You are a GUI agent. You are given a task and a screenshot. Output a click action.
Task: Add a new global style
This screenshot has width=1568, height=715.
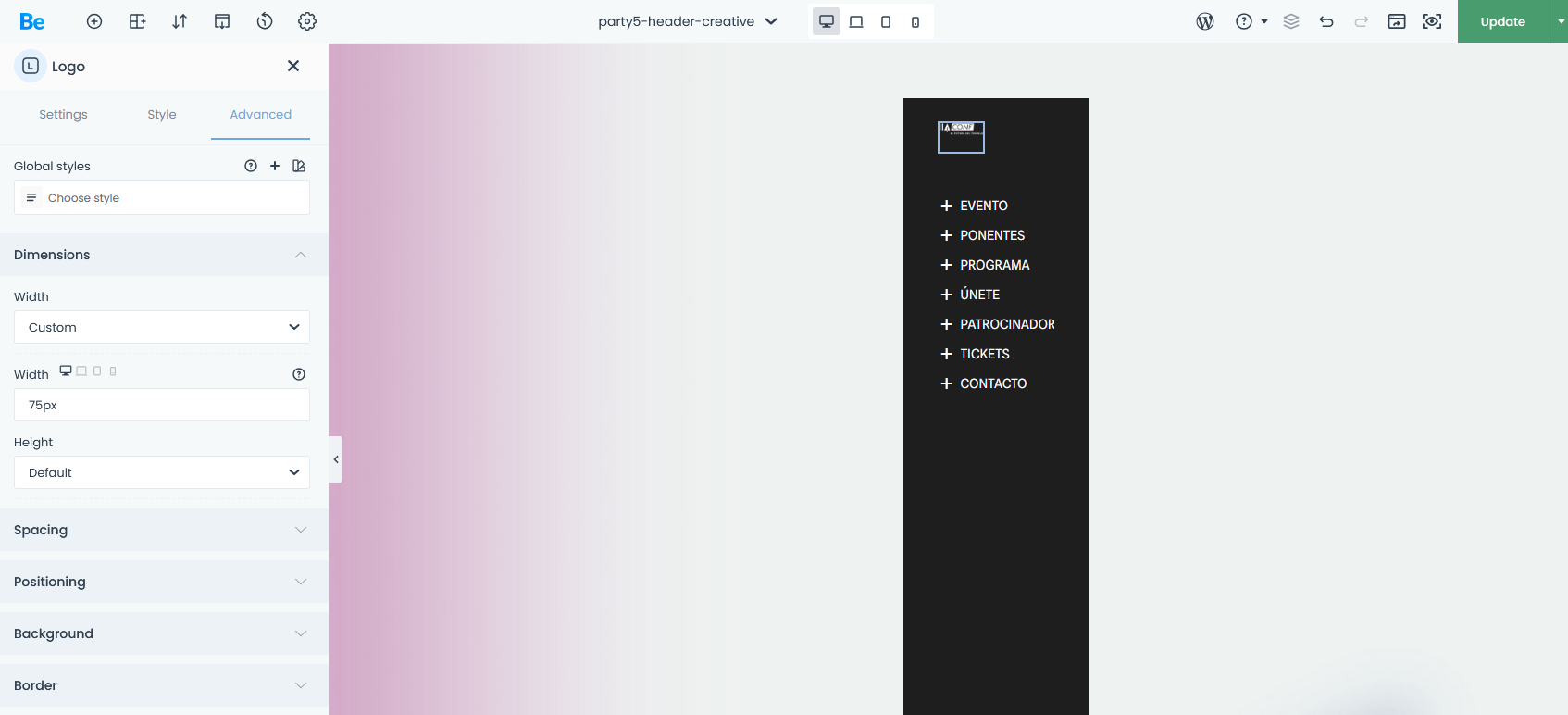pos(275,166)
